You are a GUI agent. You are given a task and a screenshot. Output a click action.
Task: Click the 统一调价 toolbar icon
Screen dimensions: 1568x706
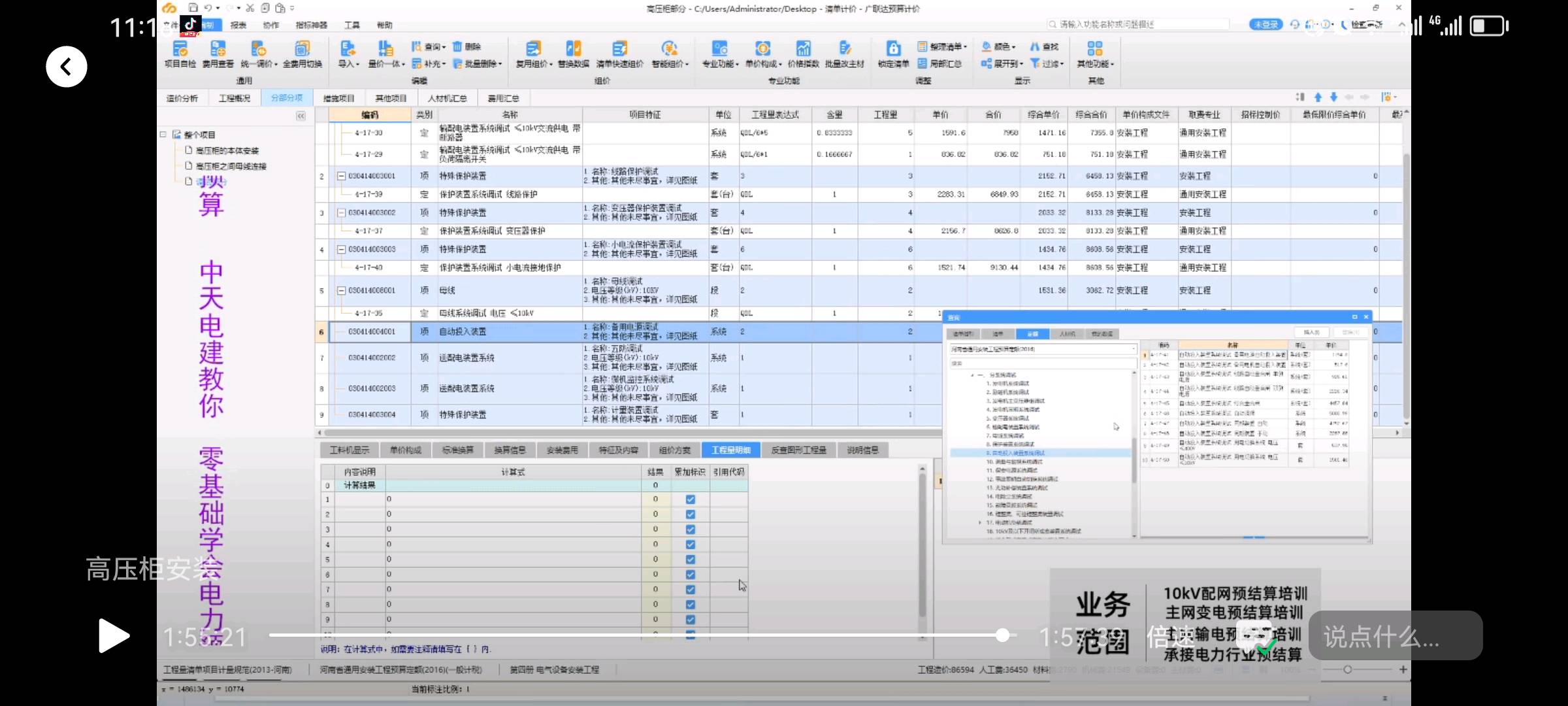[259, 48]
